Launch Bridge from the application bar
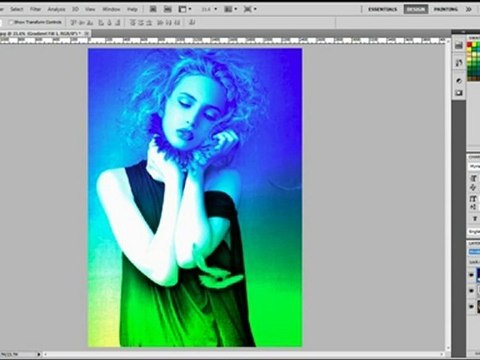This screenshot has width=480, height=360. click(153, 9)
